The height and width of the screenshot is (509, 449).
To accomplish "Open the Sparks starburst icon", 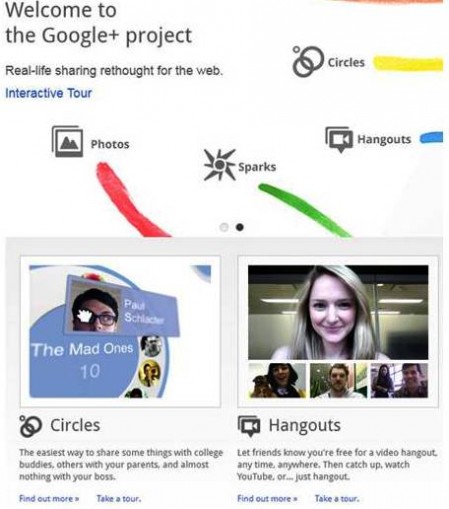I will pyautogui.click(x=219, y=165).
